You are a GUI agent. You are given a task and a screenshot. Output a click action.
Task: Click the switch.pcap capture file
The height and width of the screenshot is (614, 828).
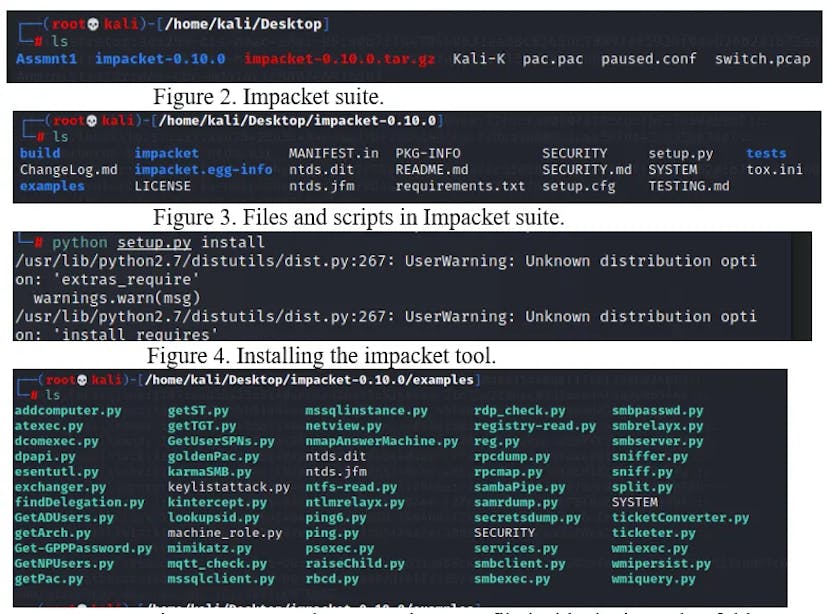point(762,59)
